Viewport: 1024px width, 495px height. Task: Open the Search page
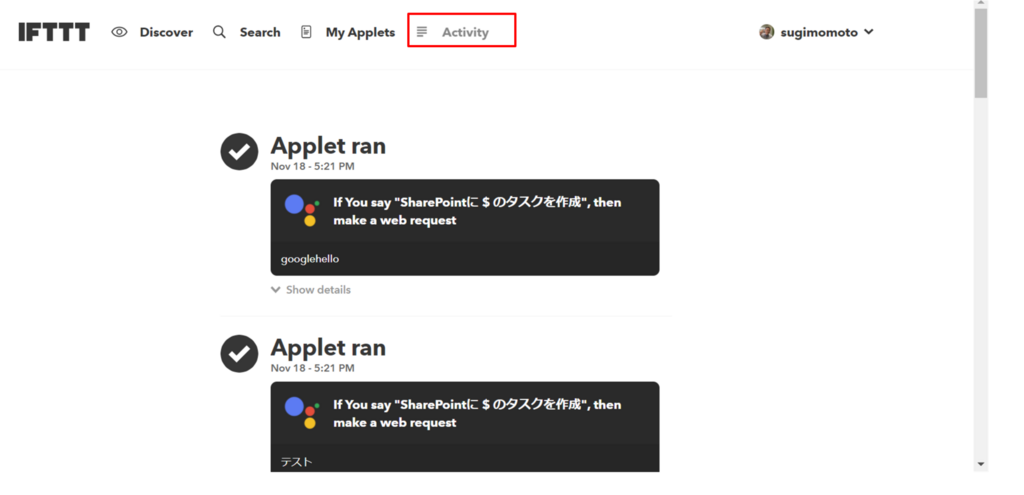click(x=260, y=32)
